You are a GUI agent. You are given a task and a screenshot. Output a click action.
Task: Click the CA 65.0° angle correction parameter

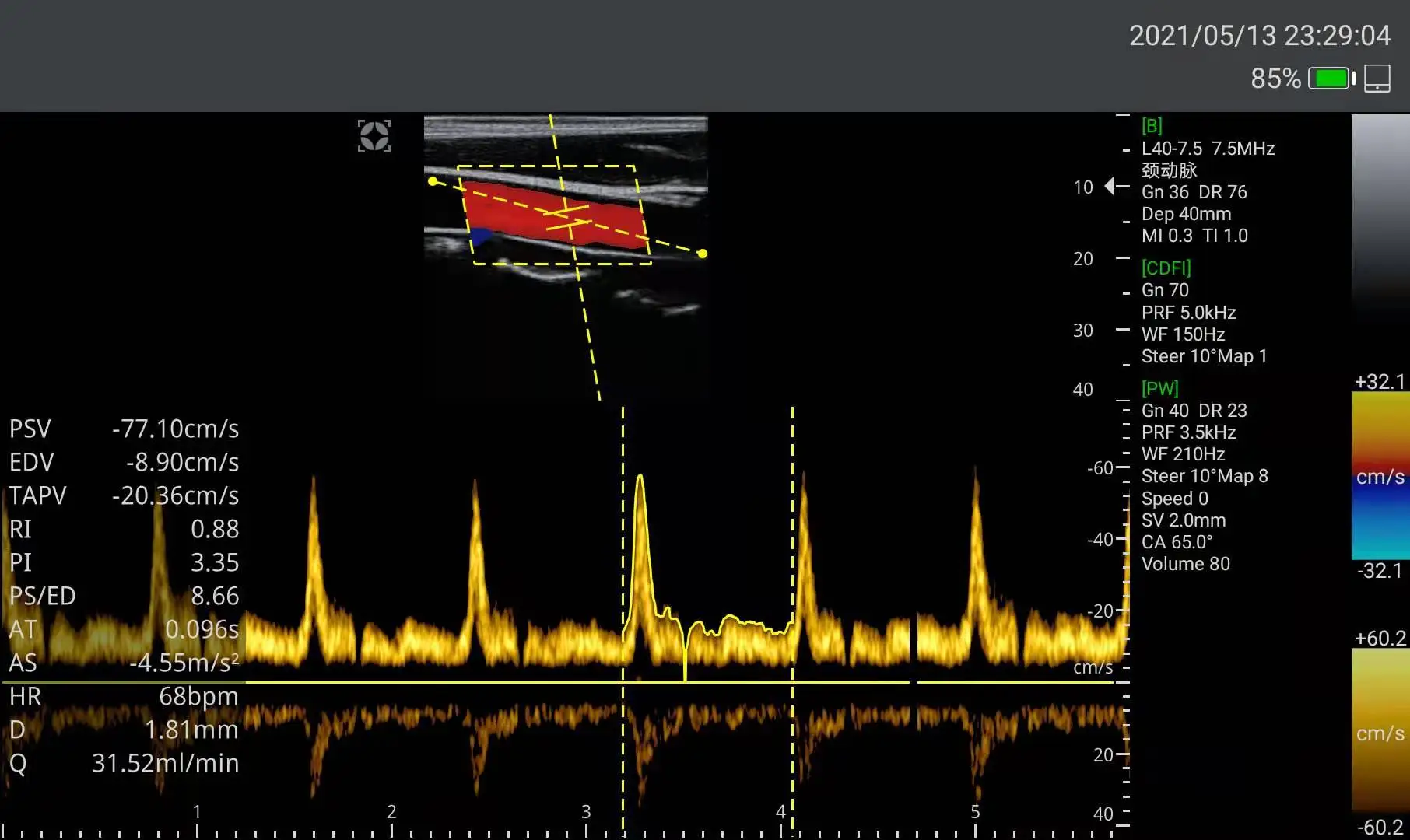point(1177,542)
